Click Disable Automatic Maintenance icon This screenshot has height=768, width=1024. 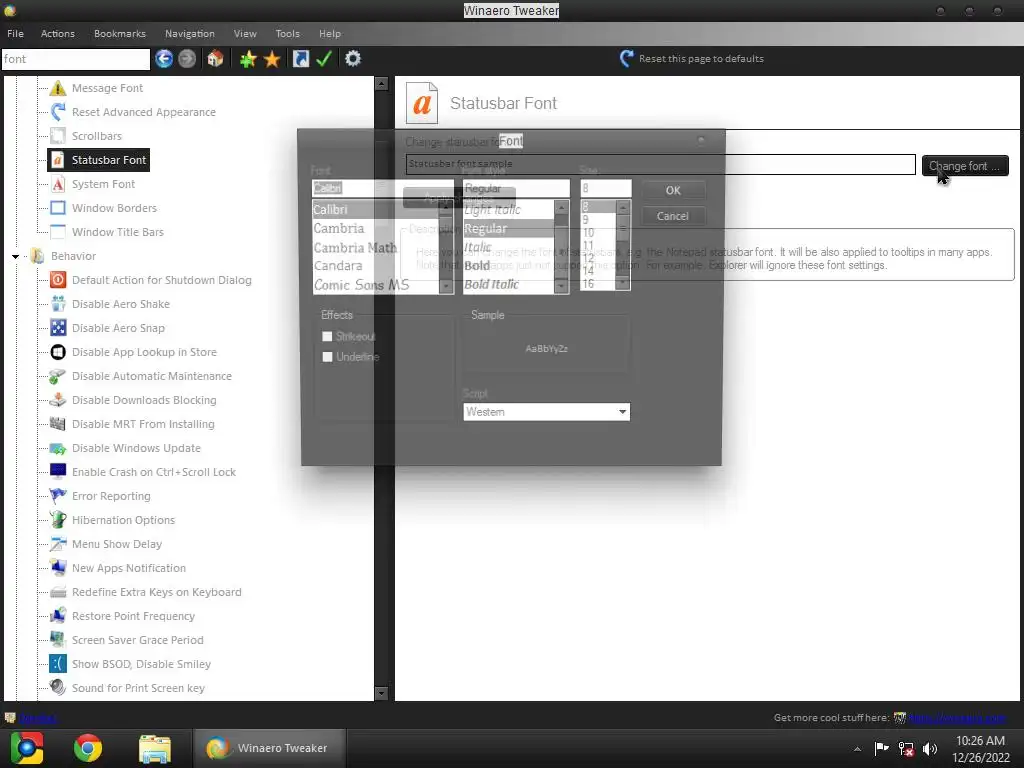[x=58, y=376]
